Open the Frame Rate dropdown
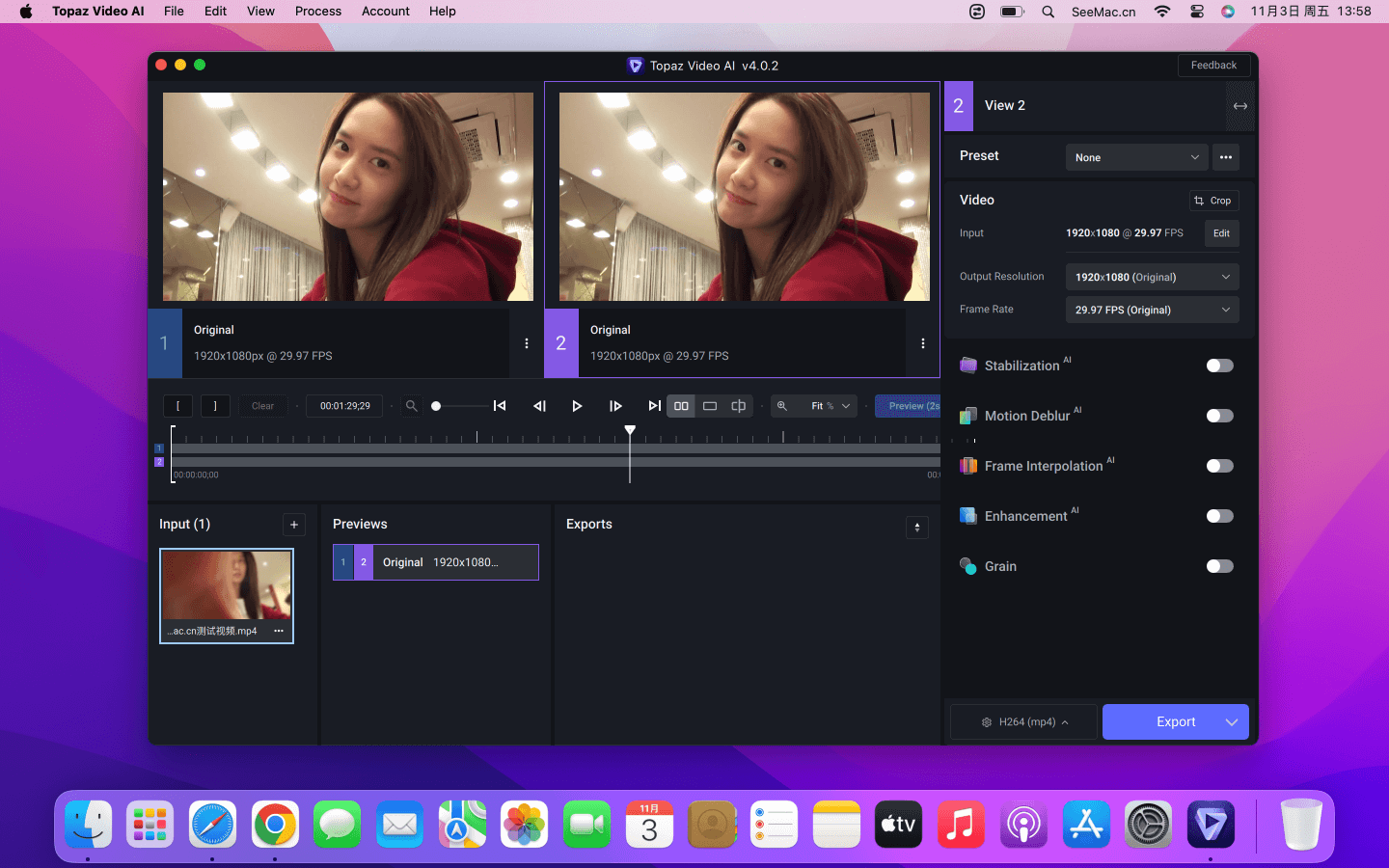This screenshot has height=868, width=1389. point(1152,310)
